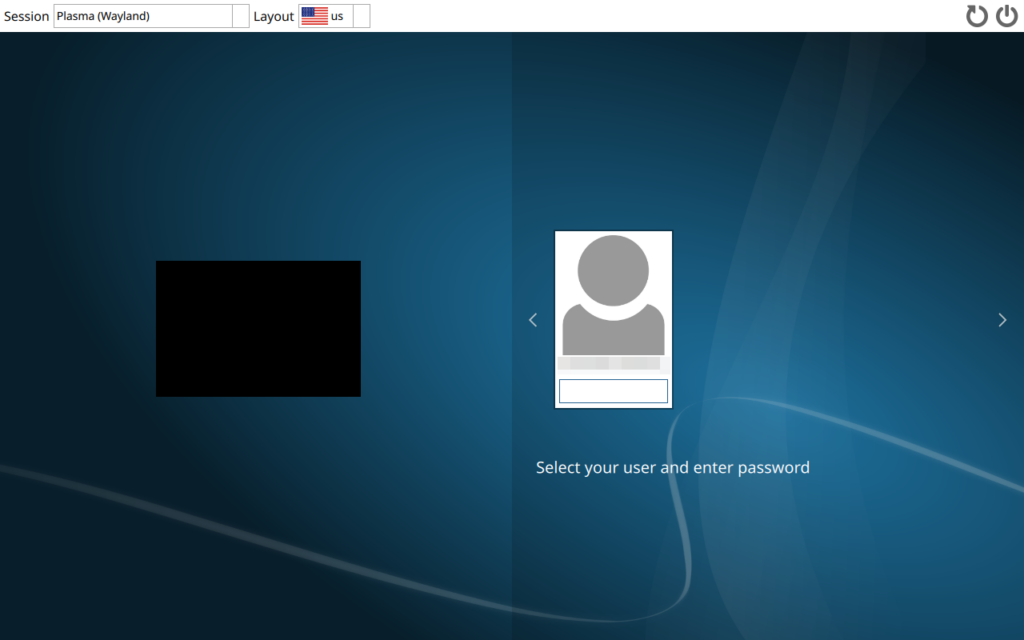
Task: Expand the Layout dropdown arrow box
Action: point(361,16)
